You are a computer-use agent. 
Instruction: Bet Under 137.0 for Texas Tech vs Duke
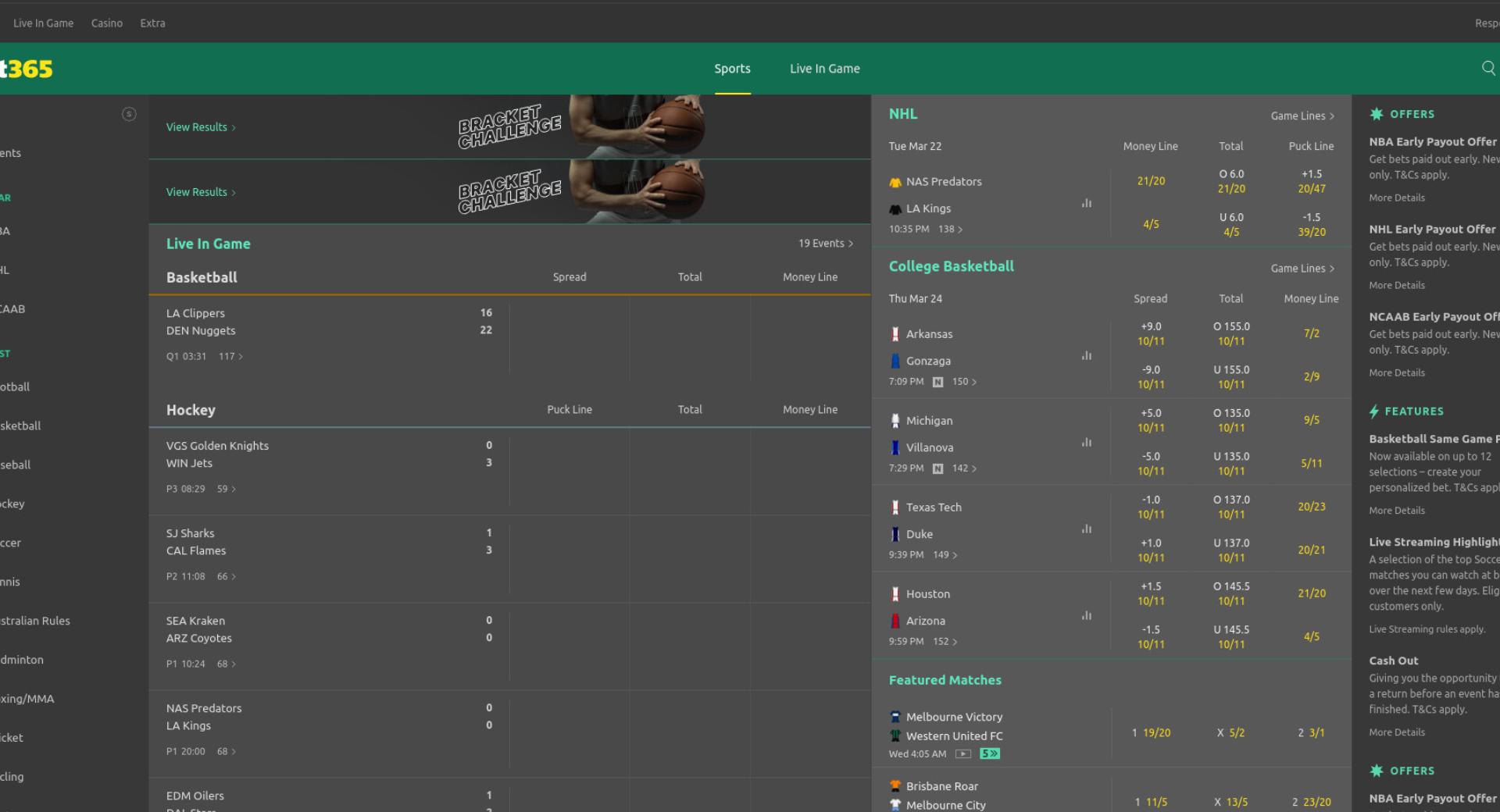(1231, 550)
